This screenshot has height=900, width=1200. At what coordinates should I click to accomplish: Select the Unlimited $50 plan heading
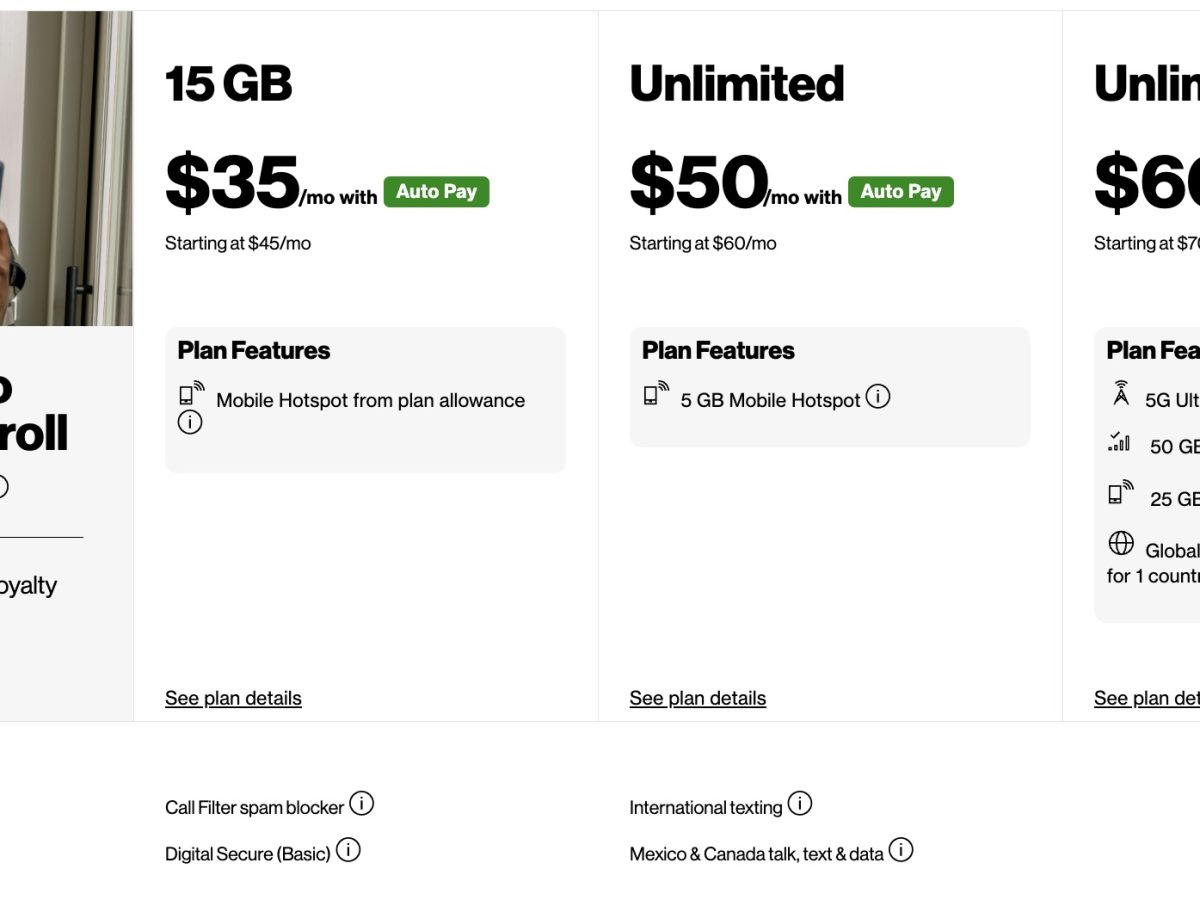(737, 84)
